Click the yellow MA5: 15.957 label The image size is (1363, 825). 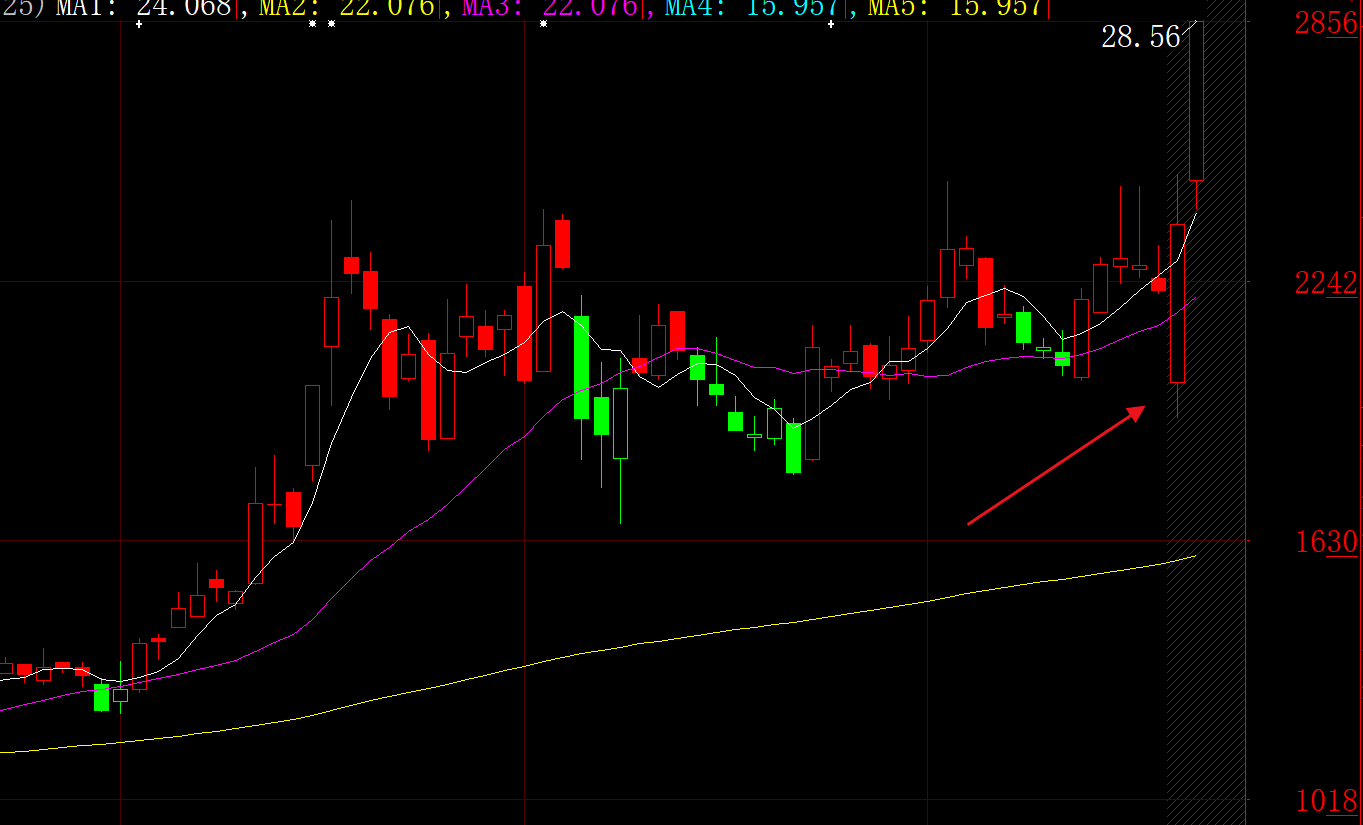click(x=956, y=8)
